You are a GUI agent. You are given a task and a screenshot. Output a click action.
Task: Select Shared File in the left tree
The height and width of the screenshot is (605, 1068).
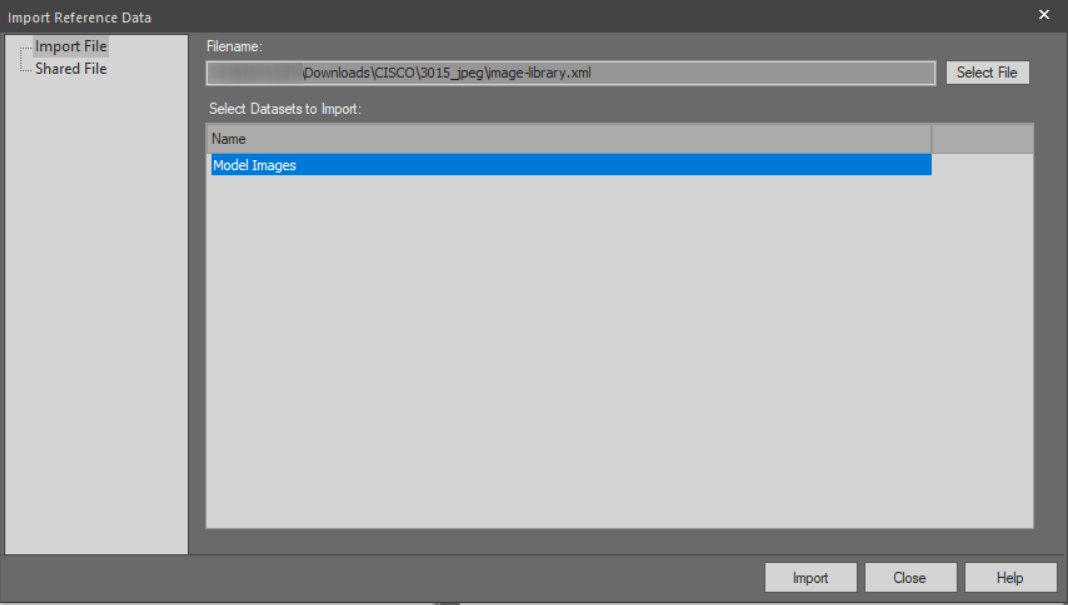point(70,69)
